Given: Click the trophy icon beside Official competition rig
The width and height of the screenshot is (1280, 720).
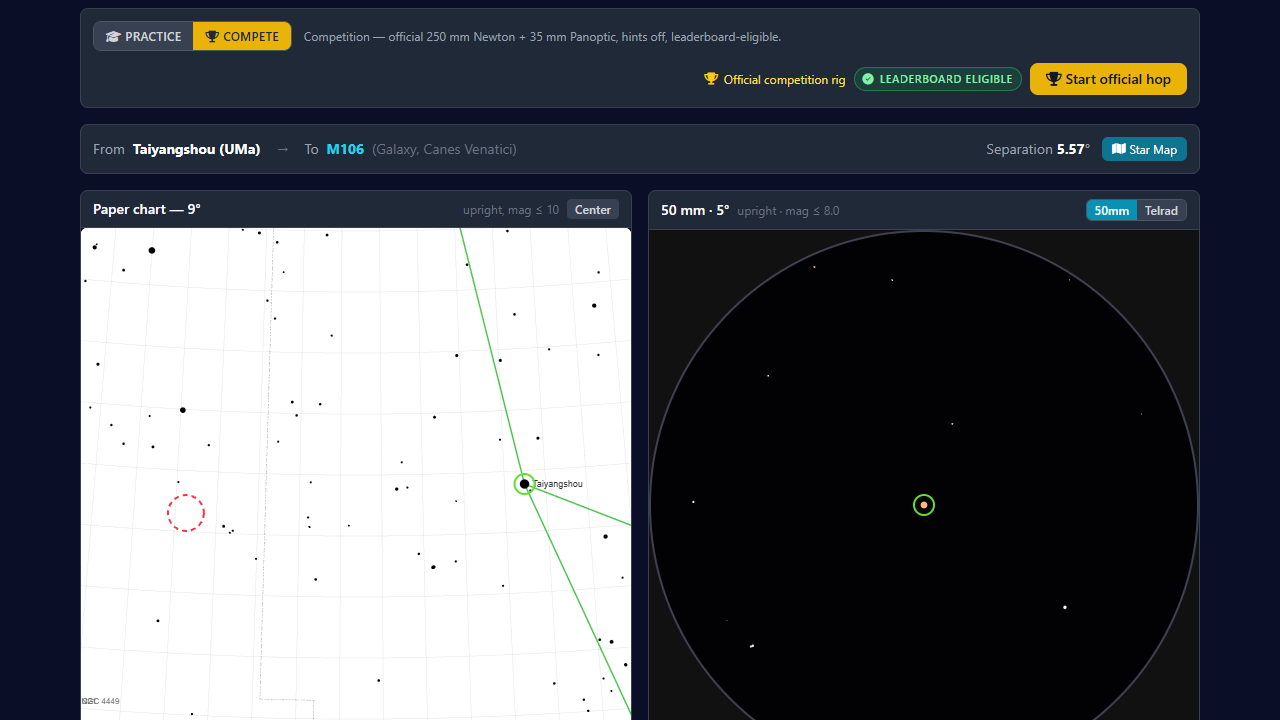Looking at the screenshot, I should 711,79.
